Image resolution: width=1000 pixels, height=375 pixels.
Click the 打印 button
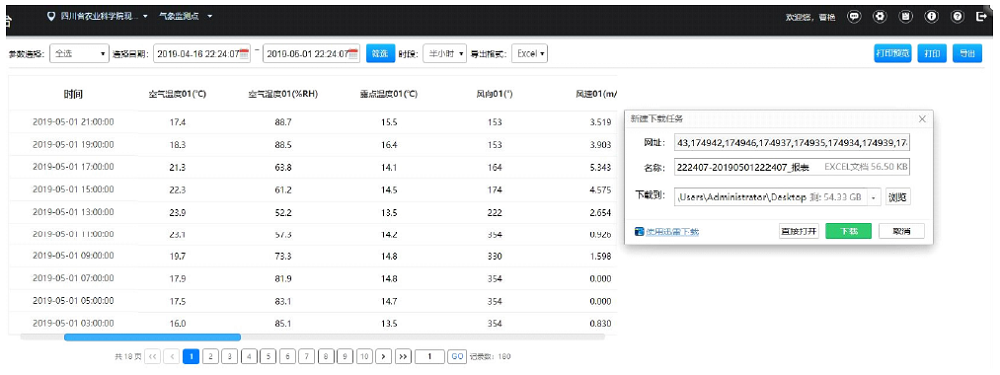coord(932,54)
